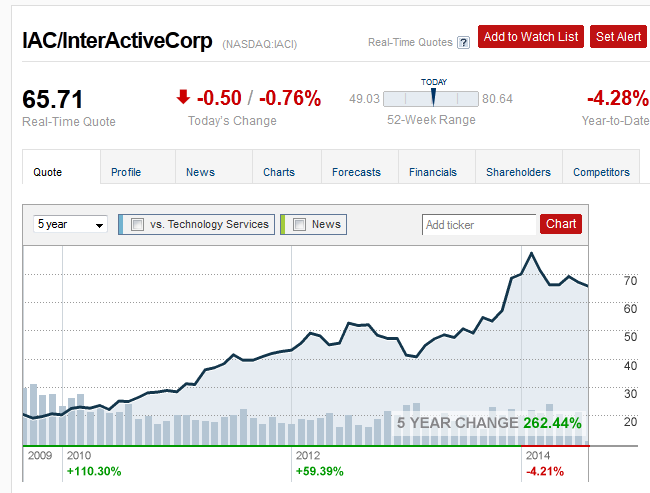Screen dimensions: 650x493
Task: Focus the Add ticker input field
Action: [x=478, y=224]
